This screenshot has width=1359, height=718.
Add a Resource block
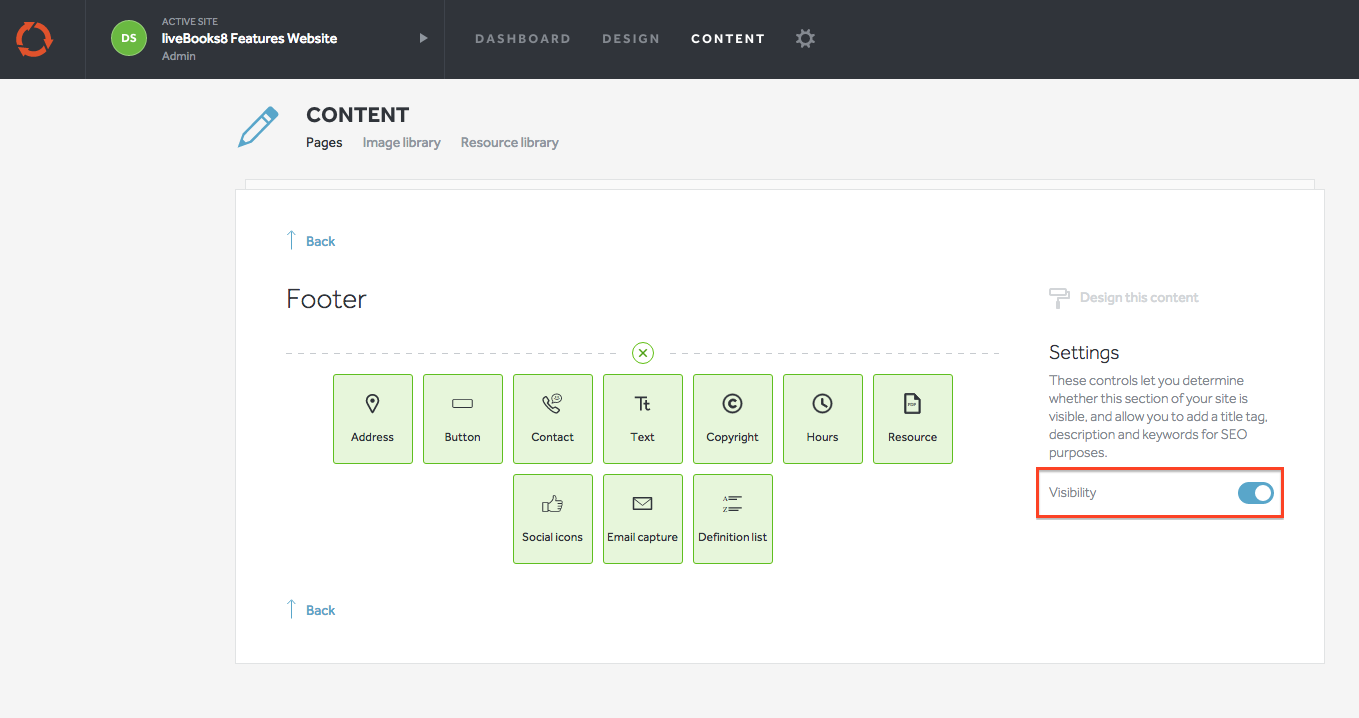(912, 419)
